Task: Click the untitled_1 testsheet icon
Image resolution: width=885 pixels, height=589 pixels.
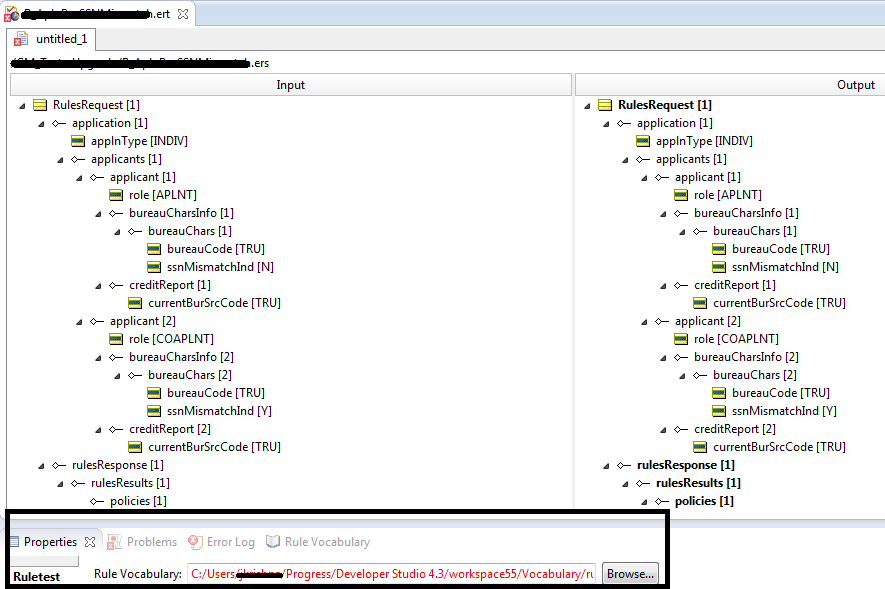Action: (21, 39)
